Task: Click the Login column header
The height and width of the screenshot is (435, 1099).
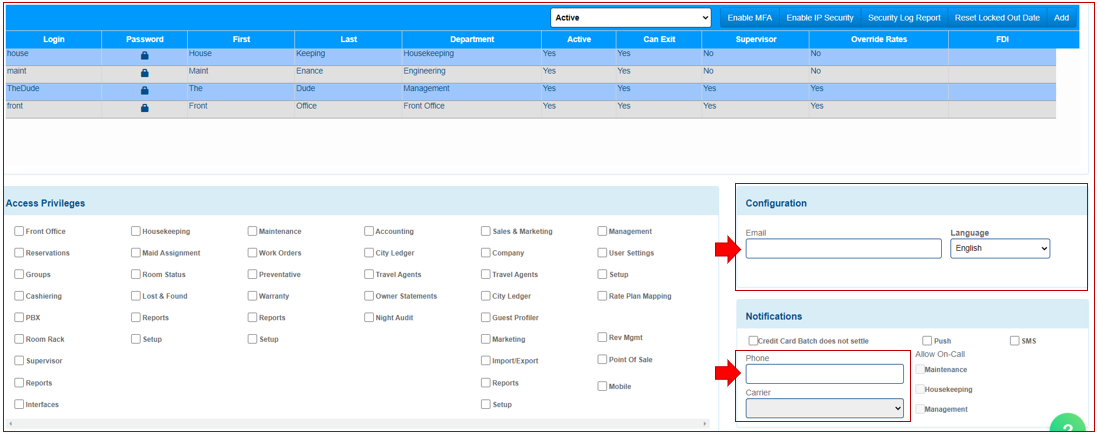Action: (x=53, y=39)
